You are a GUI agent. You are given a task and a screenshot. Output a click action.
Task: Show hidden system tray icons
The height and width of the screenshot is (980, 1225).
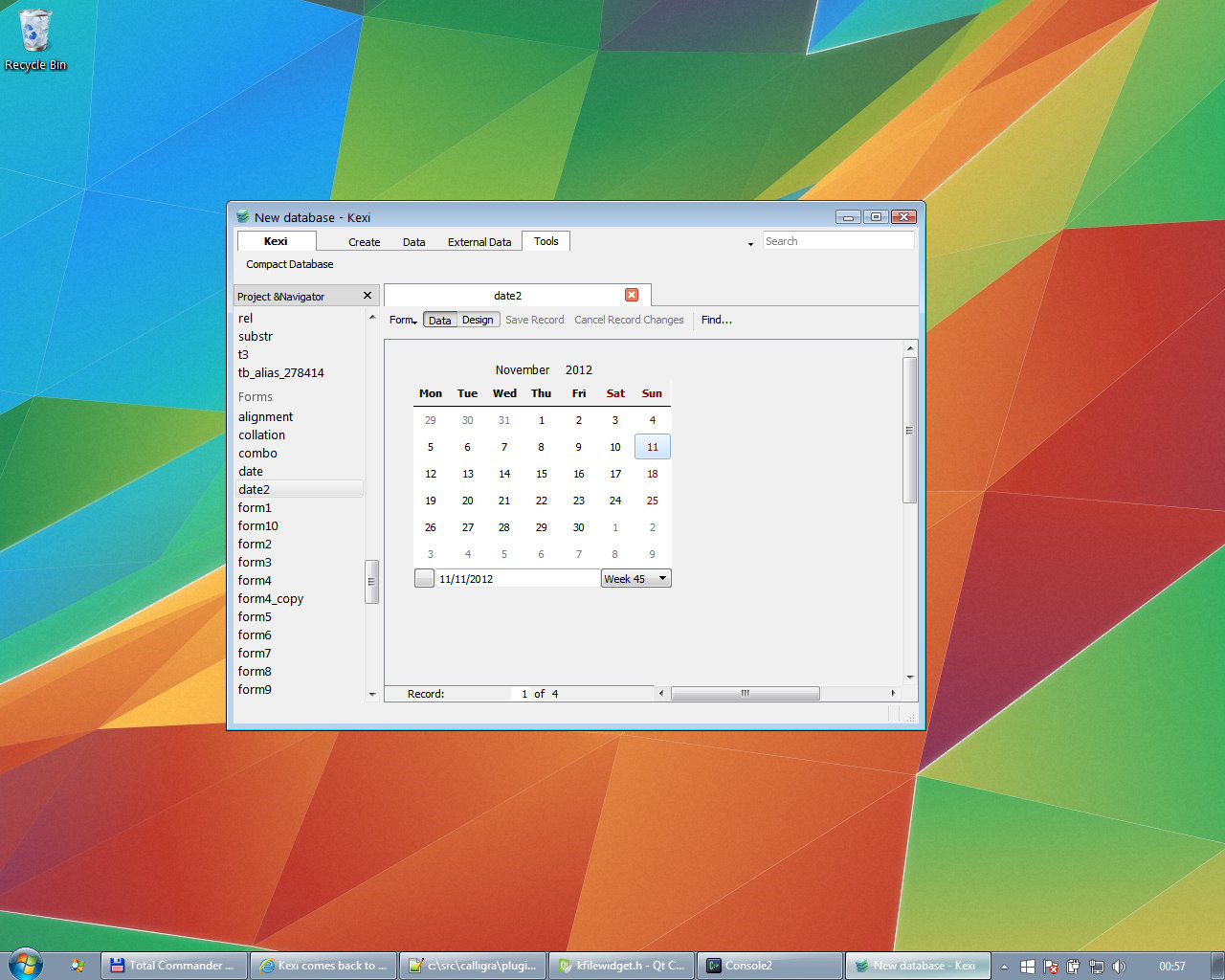point(1004,967)
